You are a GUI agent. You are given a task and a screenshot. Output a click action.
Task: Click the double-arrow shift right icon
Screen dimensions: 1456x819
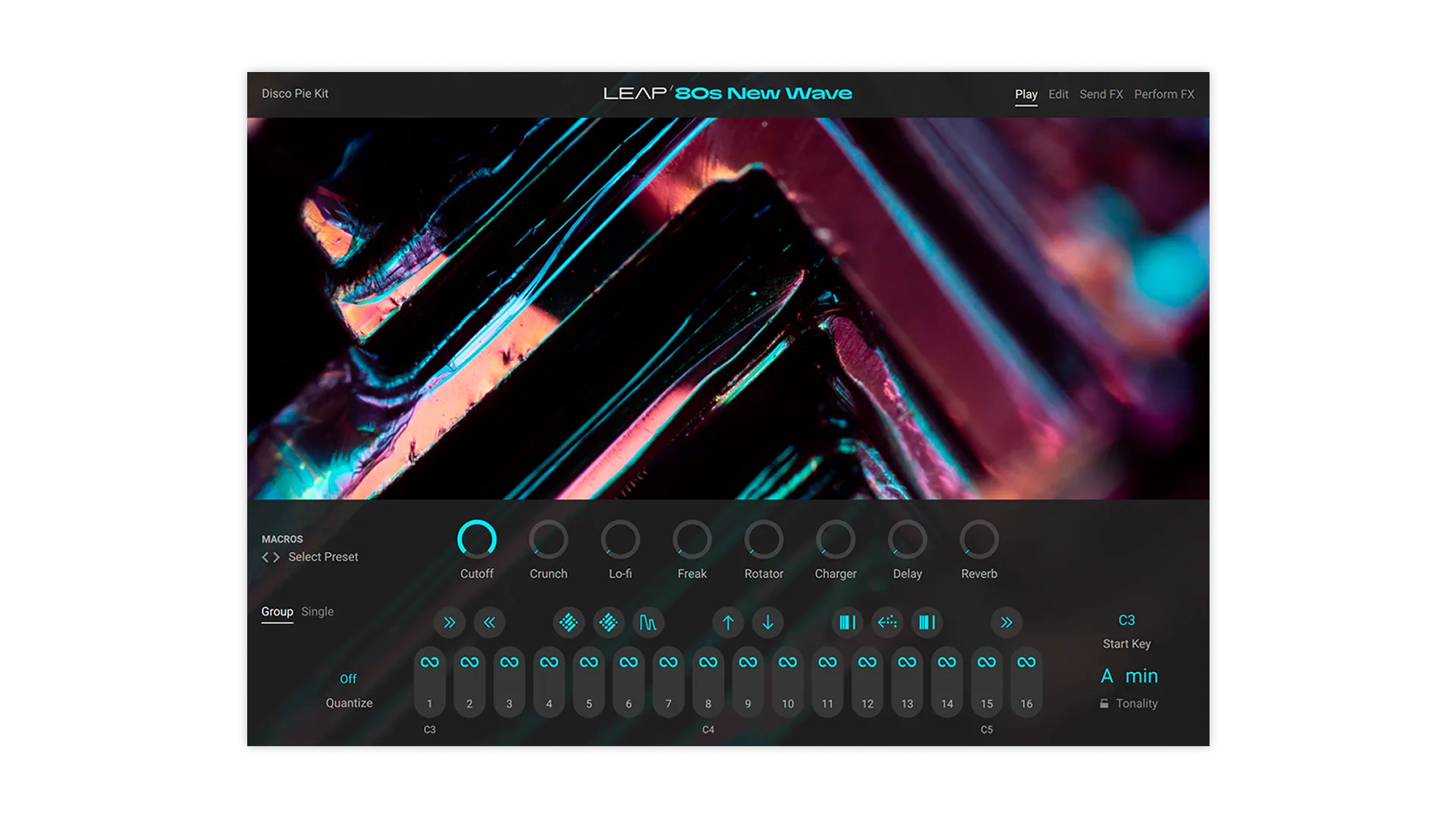[x=450, y=622]
